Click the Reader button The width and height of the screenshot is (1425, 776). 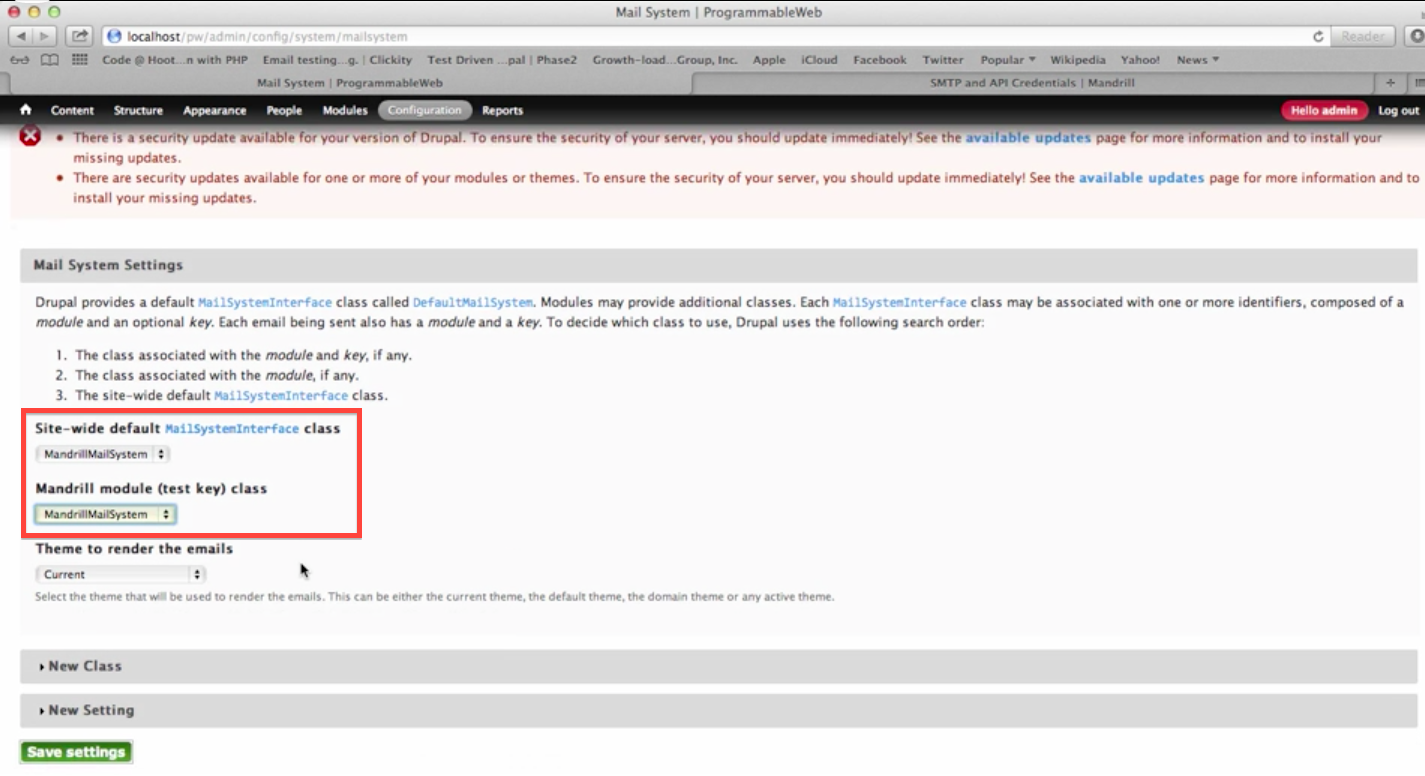click(1362, 36)
